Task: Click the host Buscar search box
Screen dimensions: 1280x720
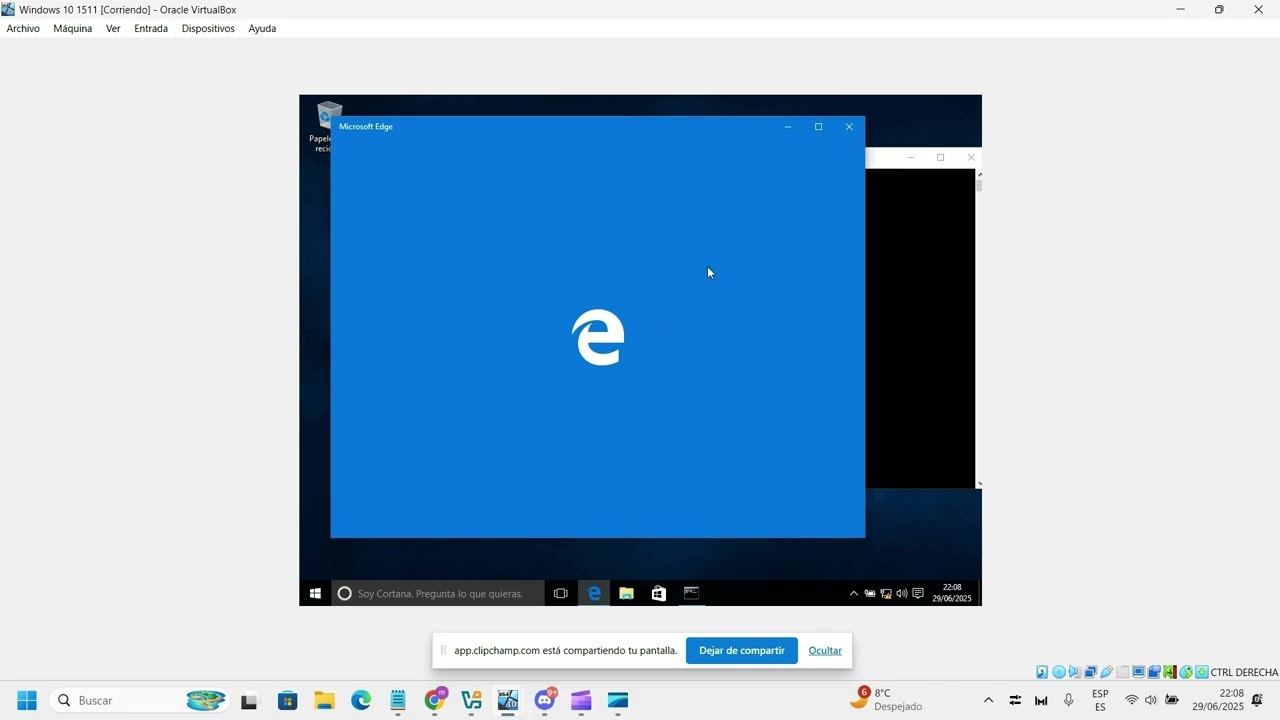Action: pos(140,700)
